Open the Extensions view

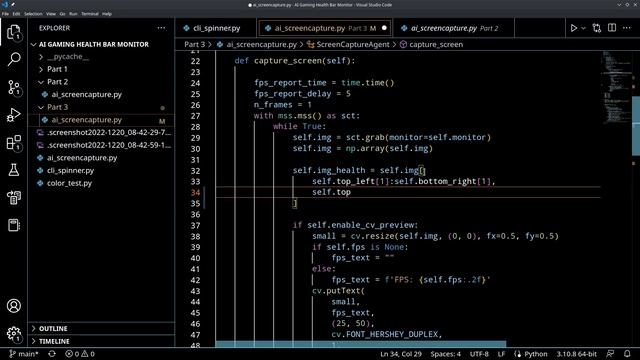tap(13, 143)
